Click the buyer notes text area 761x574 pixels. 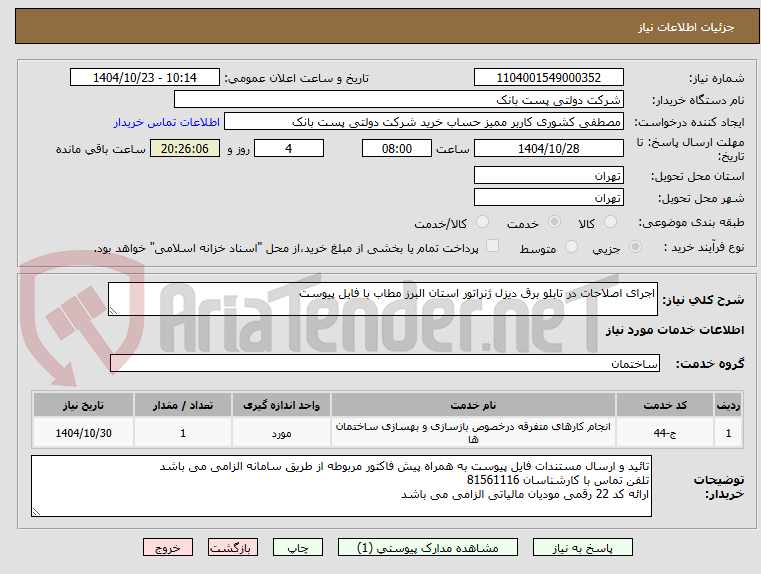(x=341, y=486)
